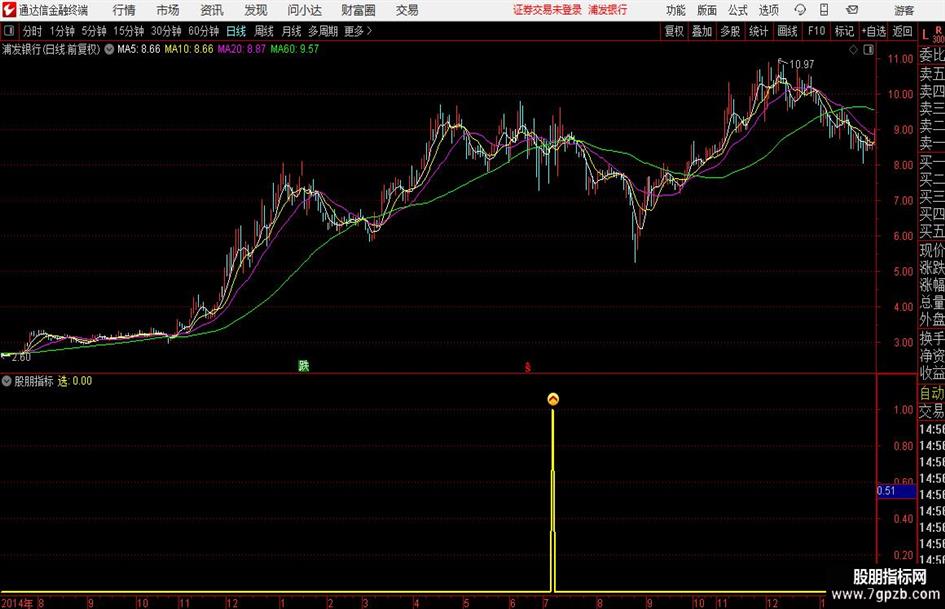Click the MA5: 8.66 value
Viewport: 945px width, 609px height.
pyautogui.click(x=139, y=49)
